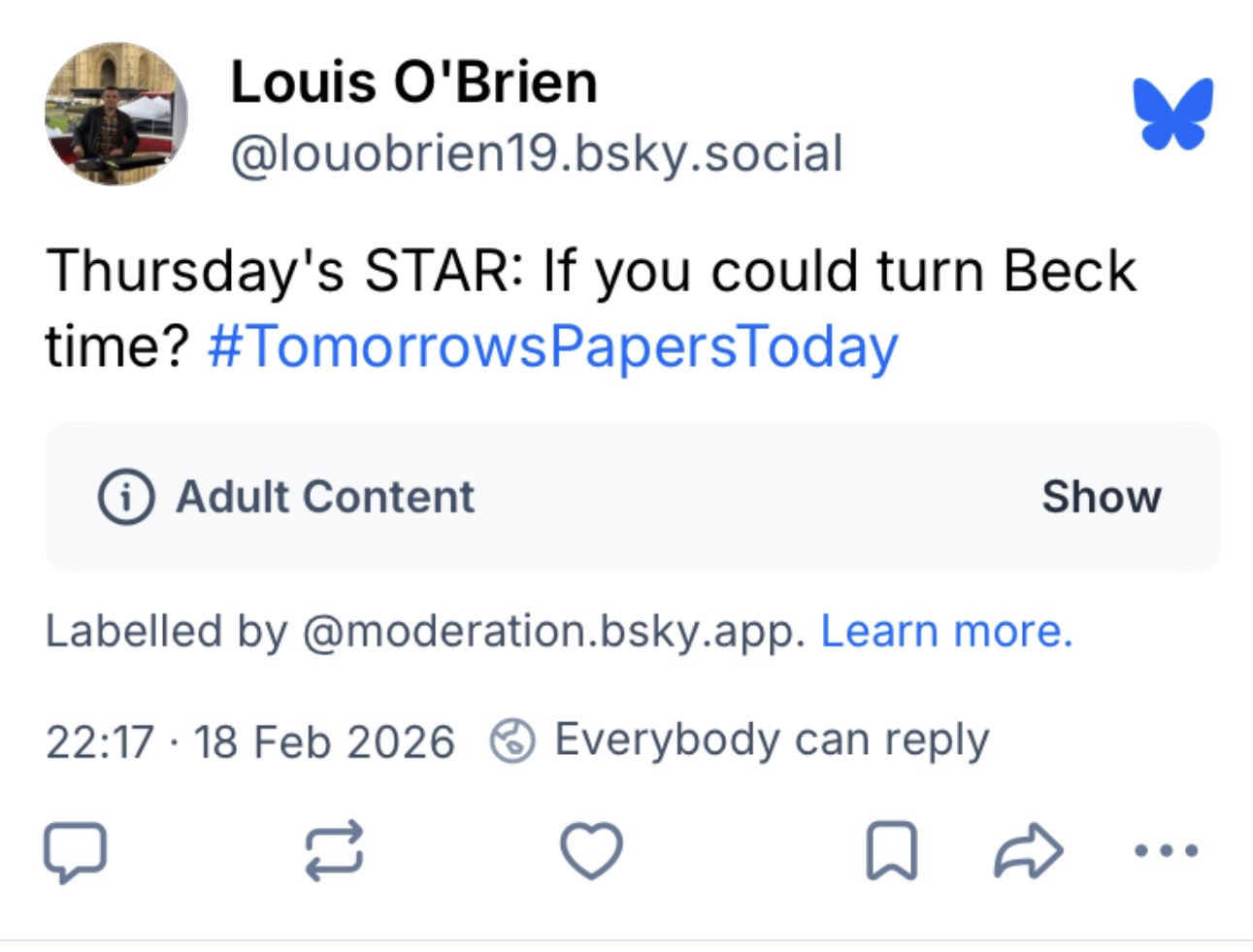Show the hidden adult content
1253x952 pixels.
(1101, 497)
